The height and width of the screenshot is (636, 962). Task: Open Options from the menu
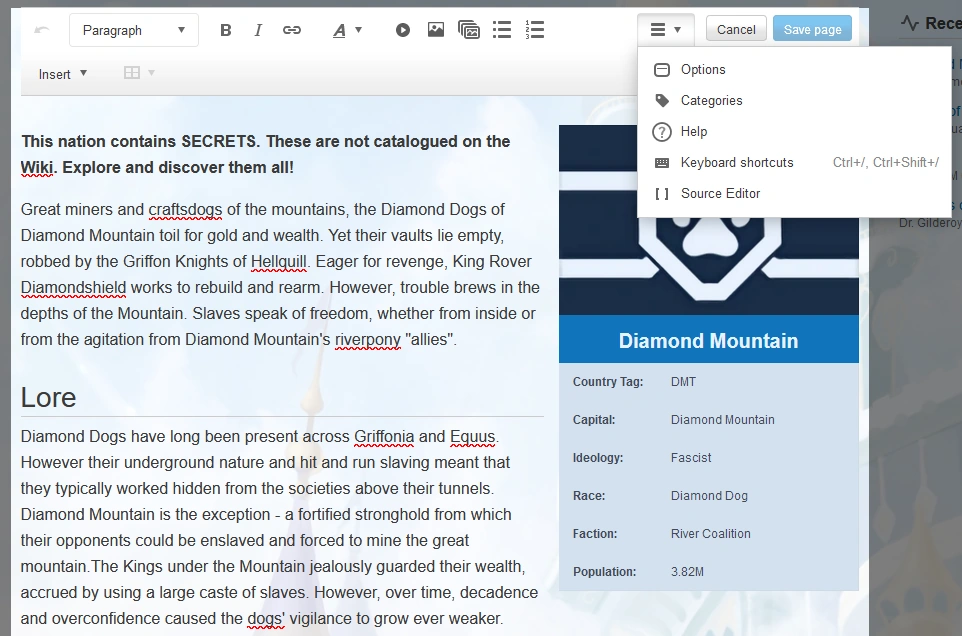[x=795, y=70]
